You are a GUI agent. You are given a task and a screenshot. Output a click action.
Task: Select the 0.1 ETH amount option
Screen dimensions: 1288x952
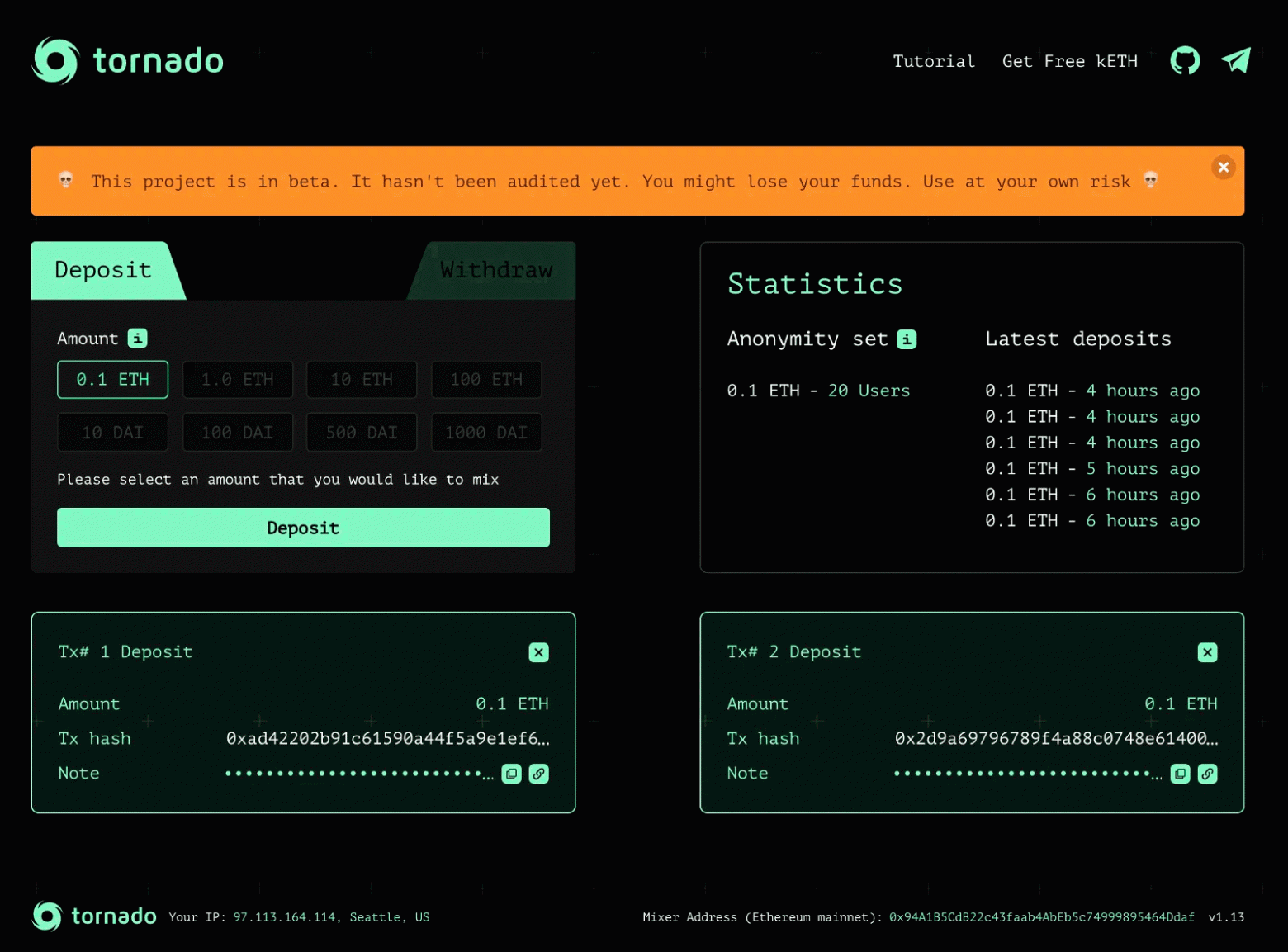click(x=112, y=380)
